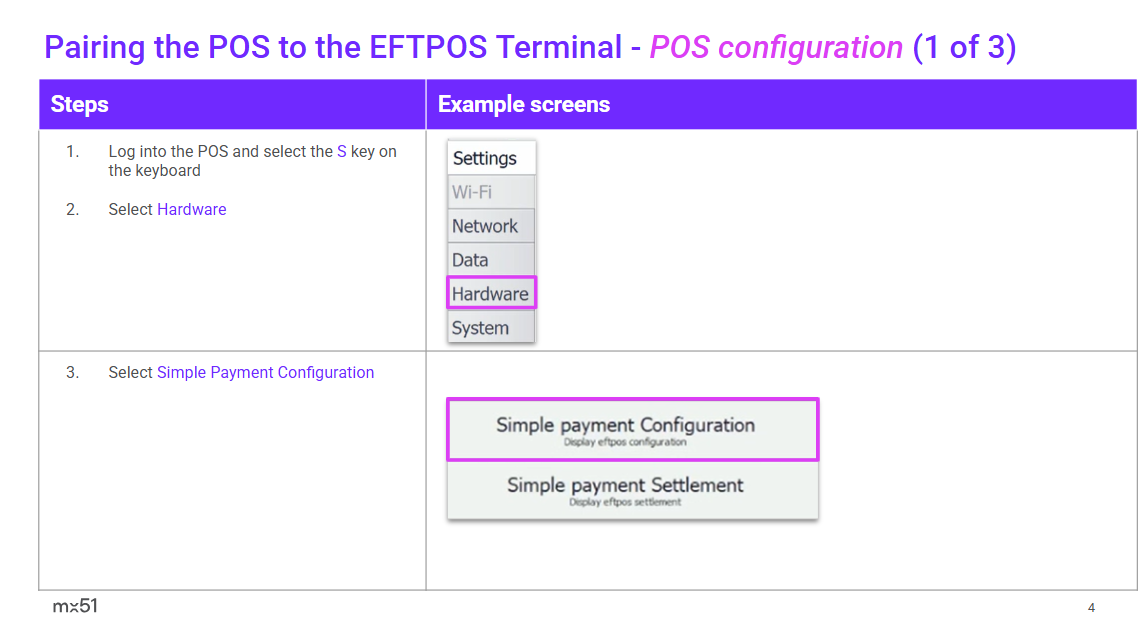This screenshot has width=1148, height=643.
Task: Click the Example screens column header
Action: click(524, 105)
